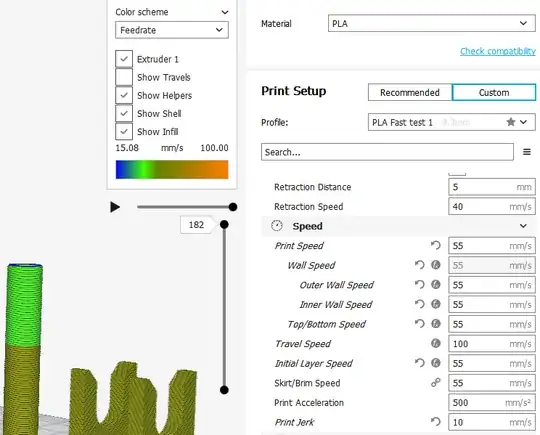This screenshot has height=435, width=540.
Task: Click the horizontal path slider handle
Action: pyautogui.click(x=233, y=207)
